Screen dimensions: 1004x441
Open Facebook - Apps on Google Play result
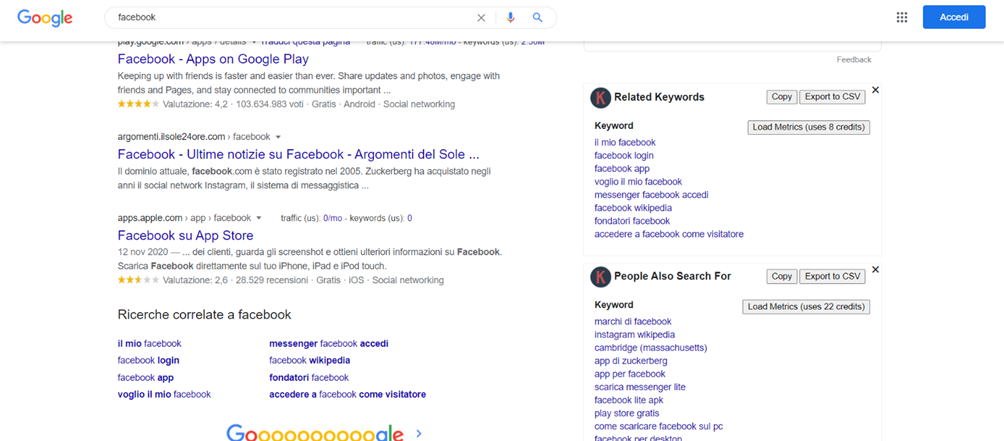(213, 60)
